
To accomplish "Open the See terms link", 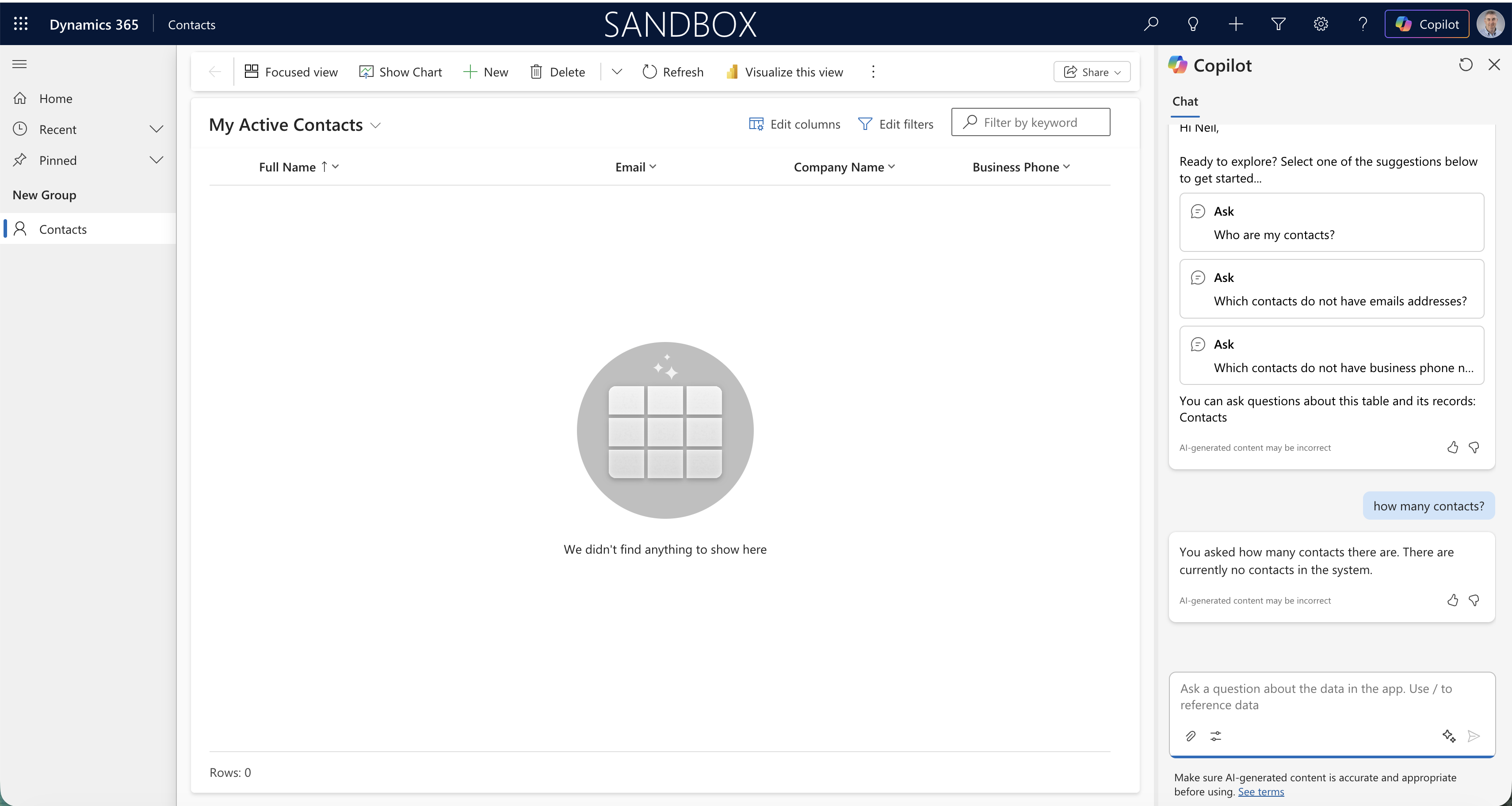I will click(1261, 792).
